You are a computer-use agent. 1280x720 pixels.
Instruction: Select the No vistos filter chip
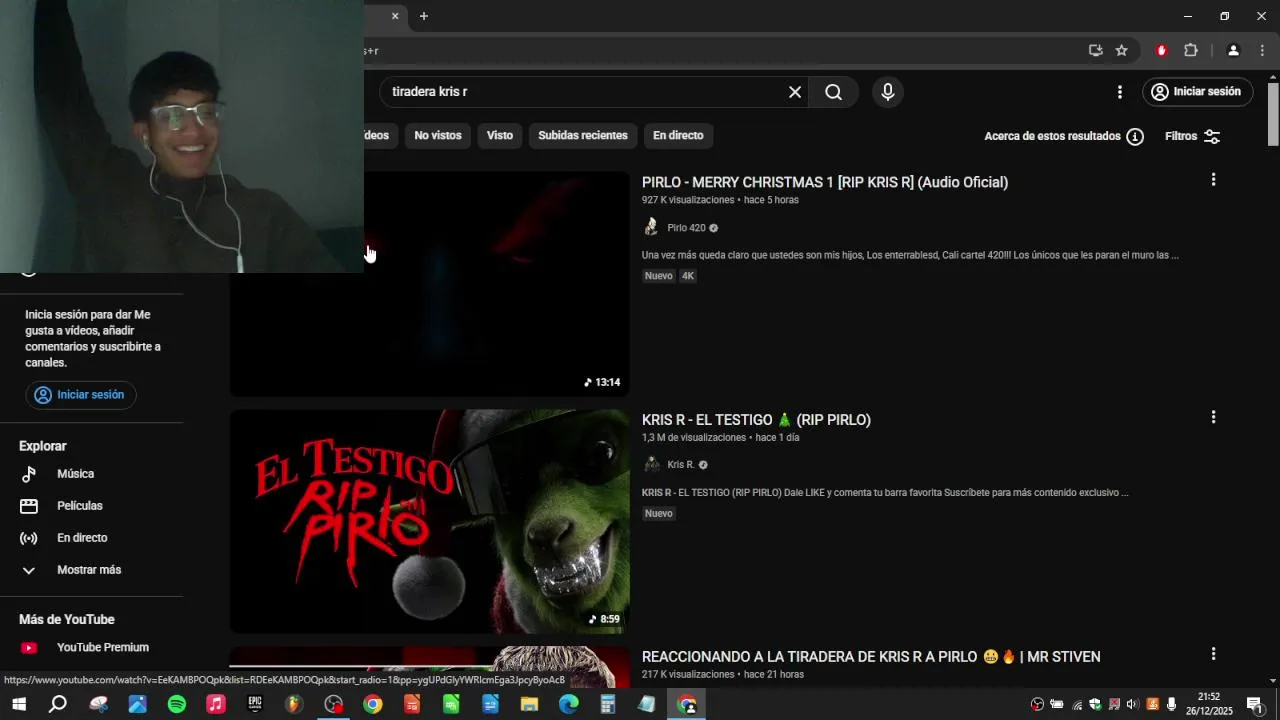[x=438, y=135]
